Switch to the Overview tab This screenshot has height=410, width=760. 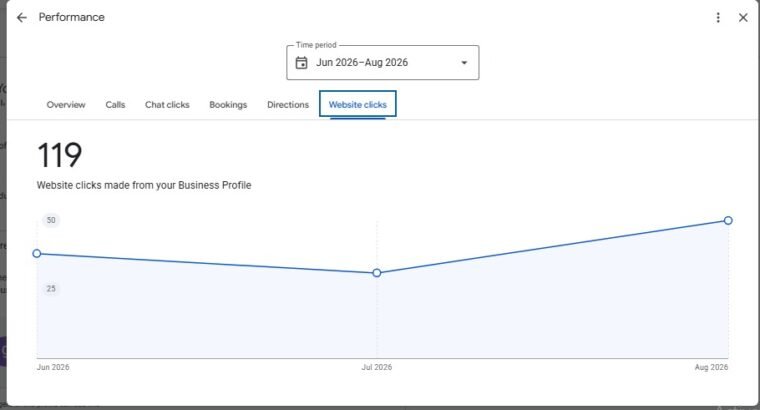pyautogui.click(x=66, y=105)
